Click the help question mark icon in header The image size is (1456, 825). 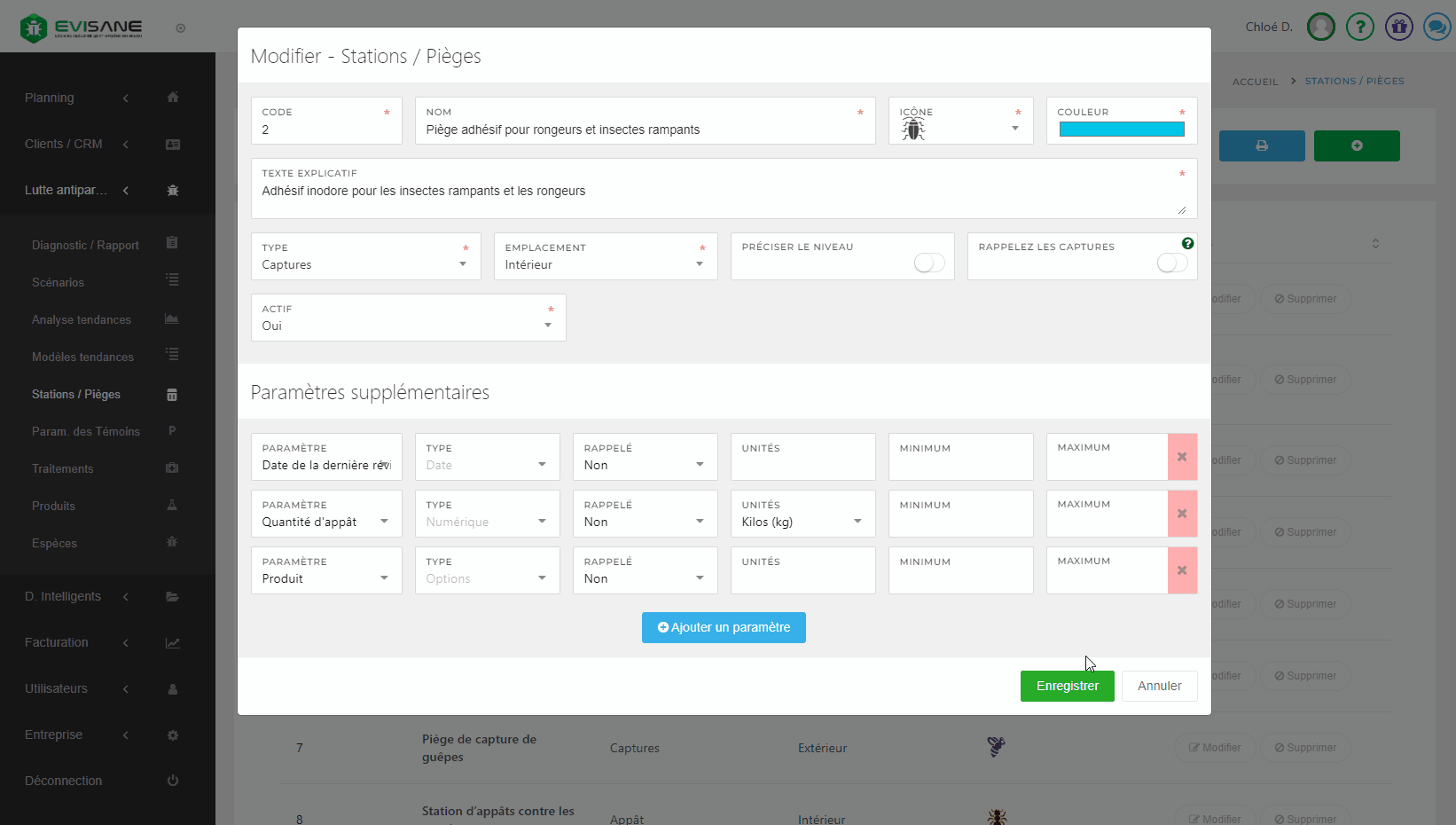pos(1359,27)
